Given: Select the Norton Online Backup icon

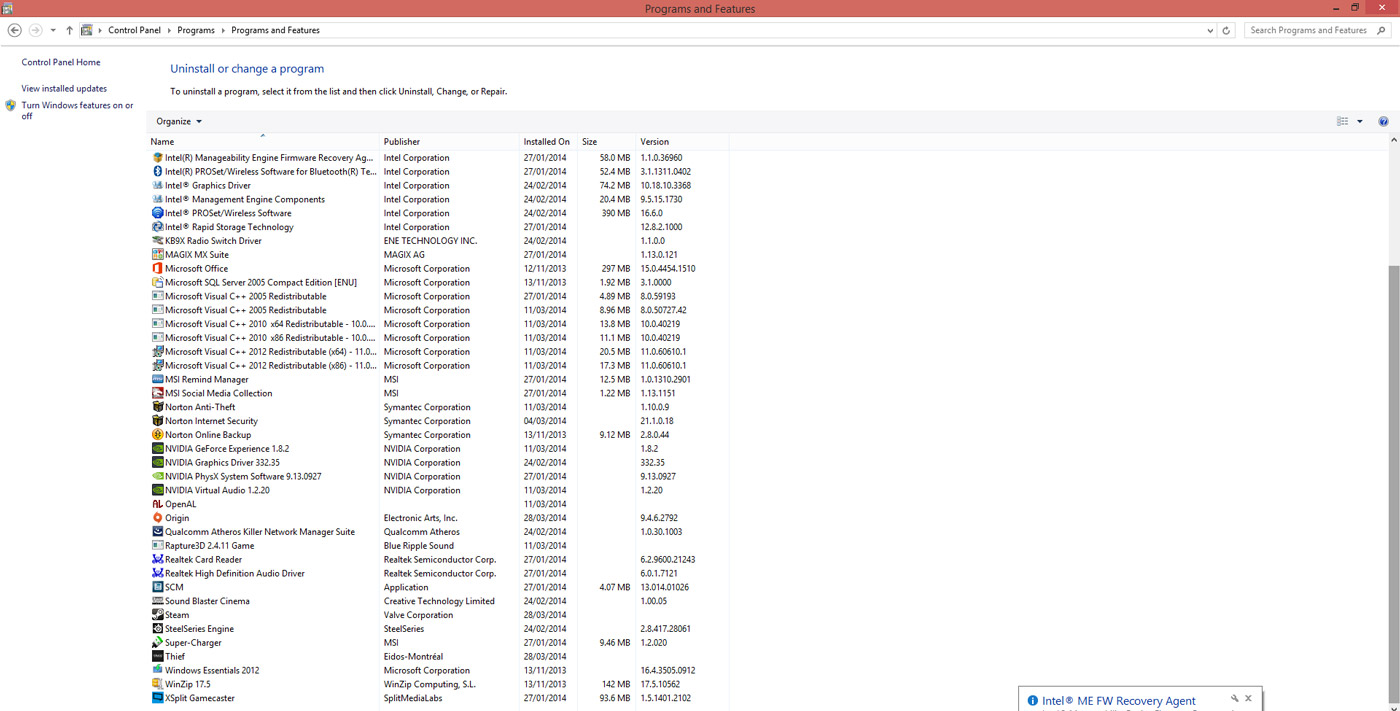Looking at the screenshot, I should [157, 435].
